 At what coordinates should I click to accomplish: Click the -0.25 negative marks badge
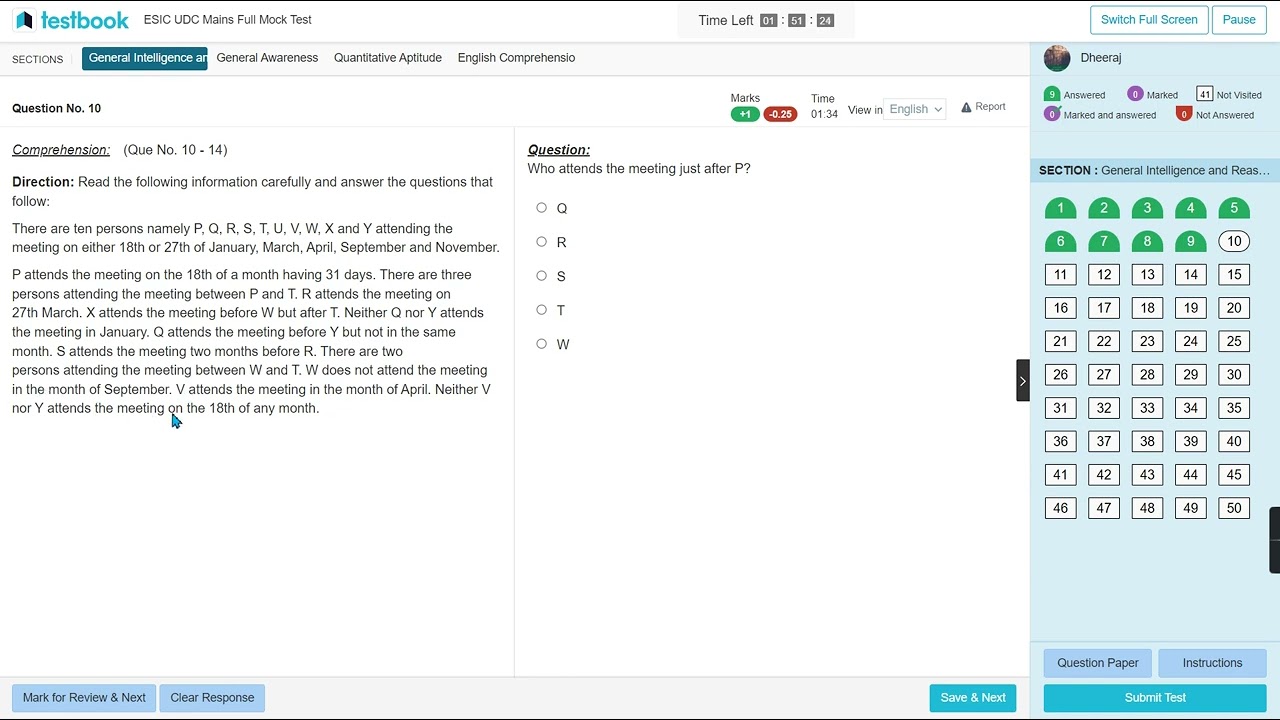780,114
